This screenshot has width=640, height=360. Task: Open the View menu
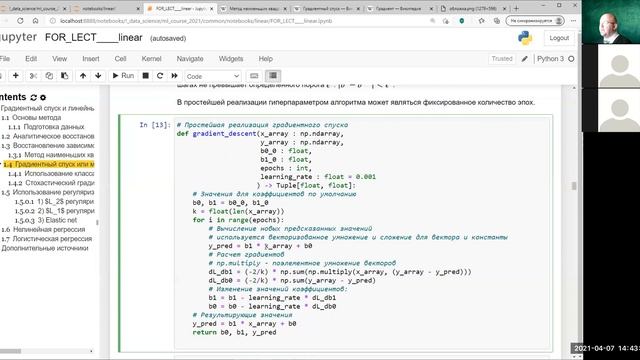(x=60, y=59)
